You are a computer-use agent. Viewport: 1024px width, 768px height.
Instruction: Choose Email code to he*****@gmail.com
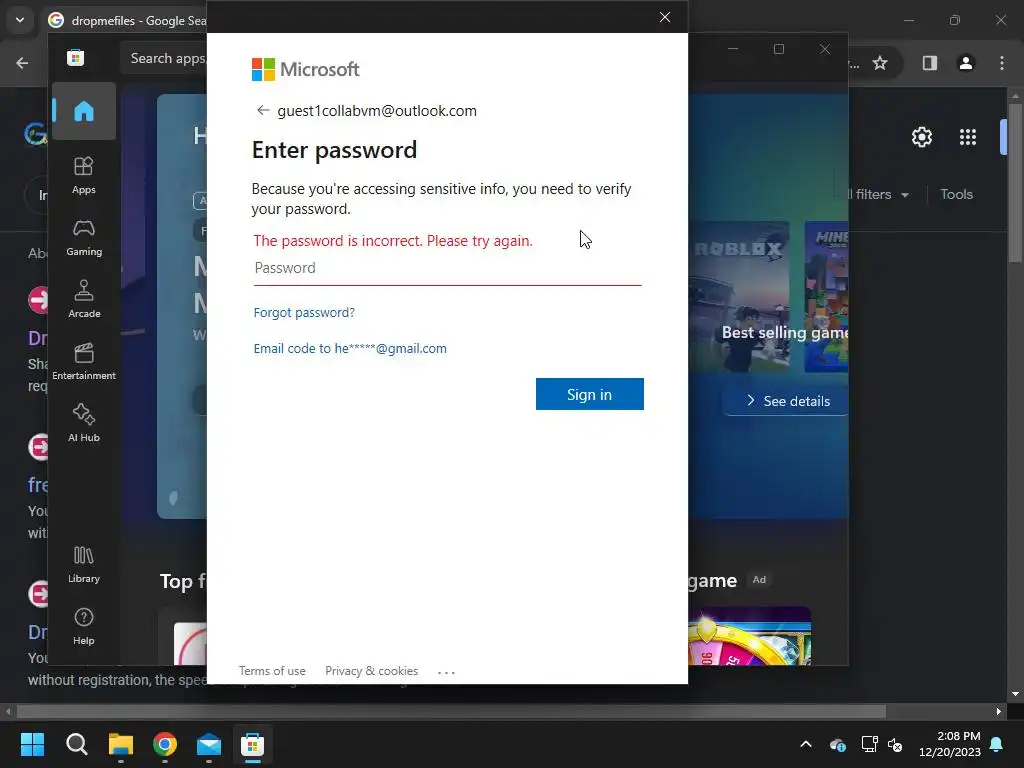(350, 348)
